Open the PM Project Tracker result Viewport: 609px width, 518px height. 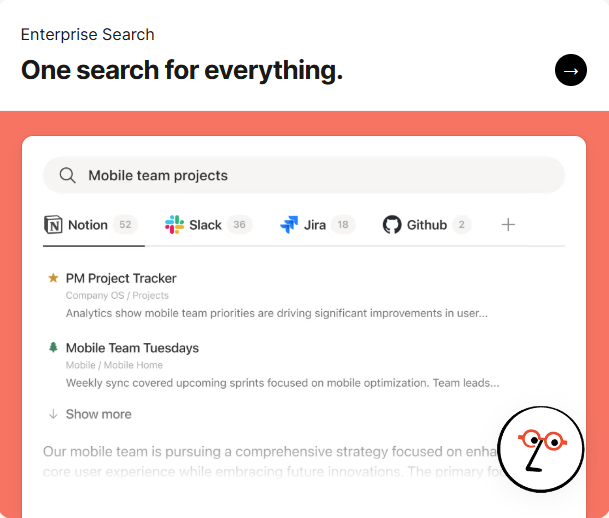coord(121,278)
